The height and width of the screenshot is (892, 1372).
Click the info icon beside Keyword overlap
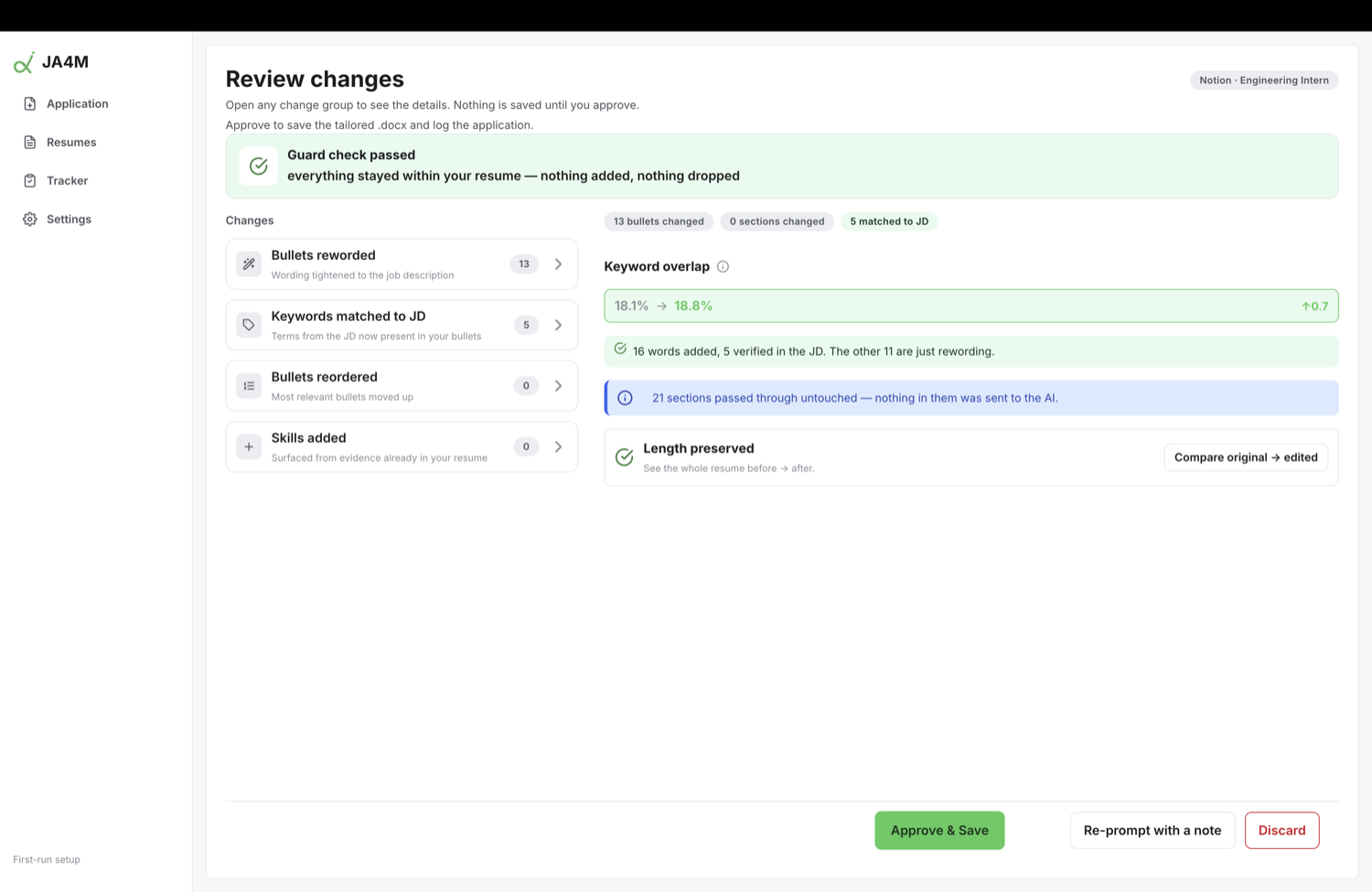point(723,267)
